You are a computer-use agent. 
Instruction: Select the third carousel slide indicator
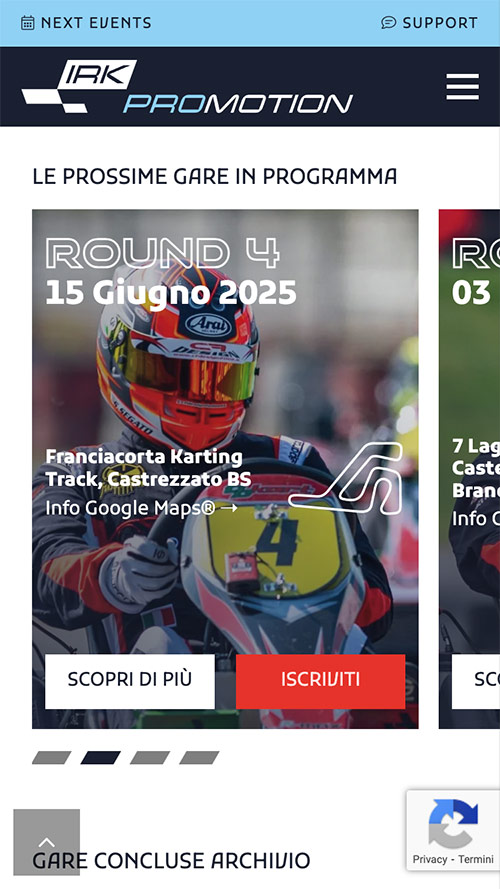pyautogui.click(x=150, y=757)
